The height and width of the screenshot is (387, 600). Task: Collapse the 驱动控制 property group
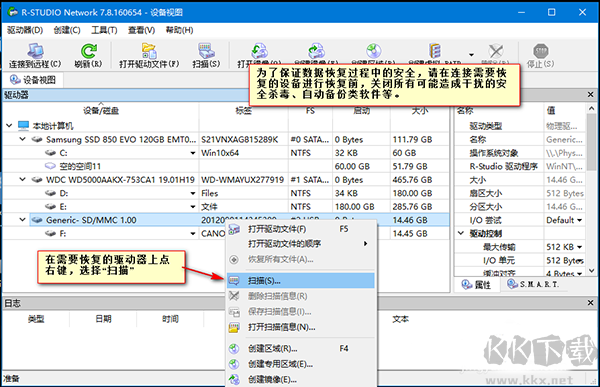tap(461, 233)
